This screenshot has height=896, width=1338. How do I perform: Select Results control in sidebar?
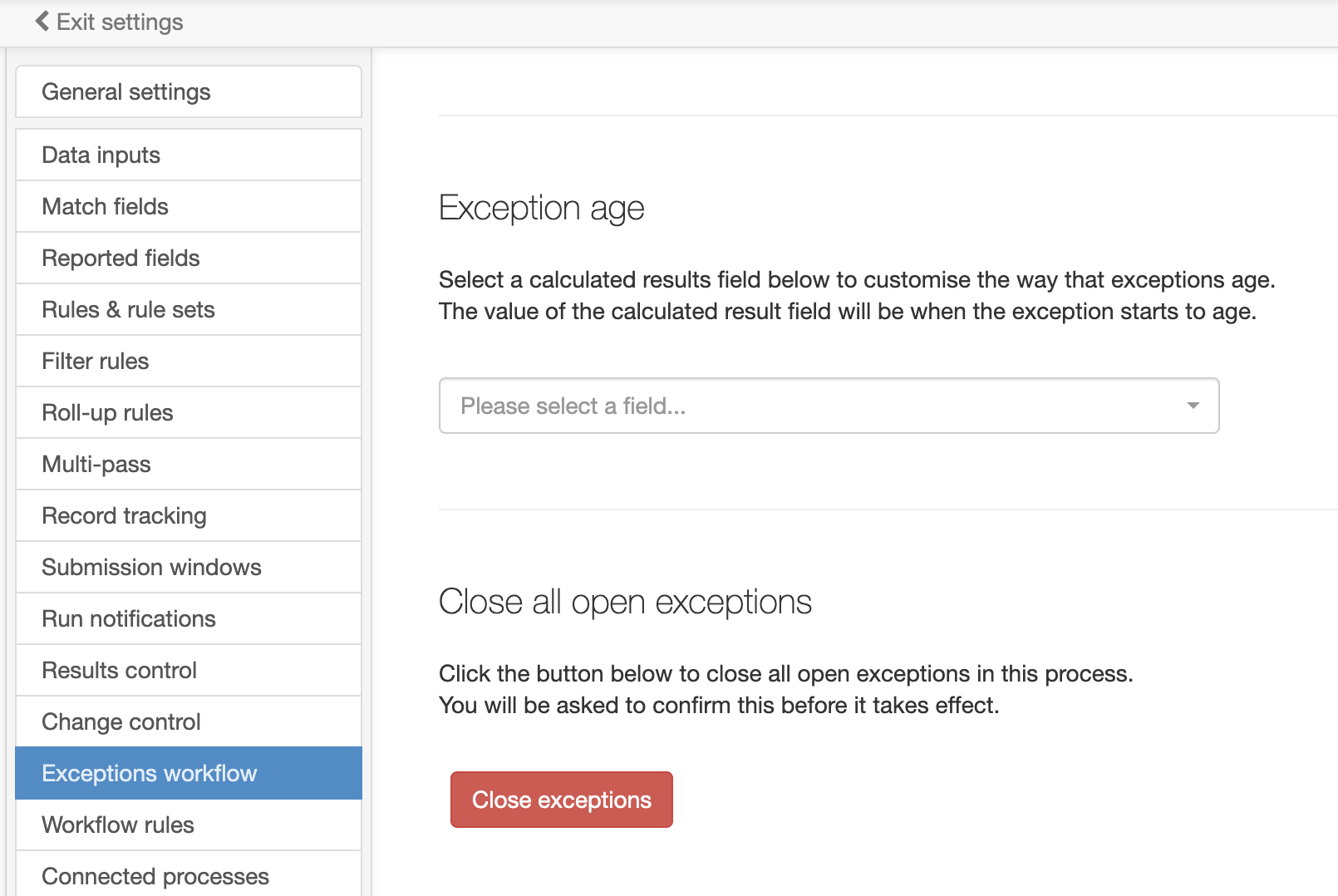pos(189,670)
